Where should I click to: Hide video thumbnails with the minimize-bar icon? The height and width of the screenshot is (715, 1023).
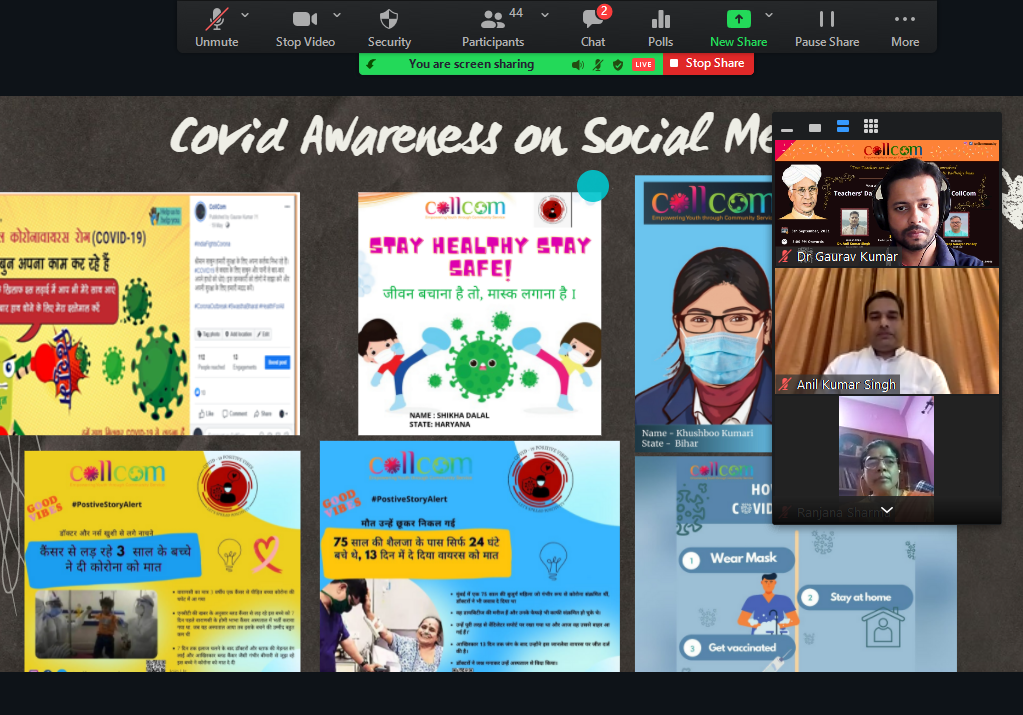click(x=787, y=128)
